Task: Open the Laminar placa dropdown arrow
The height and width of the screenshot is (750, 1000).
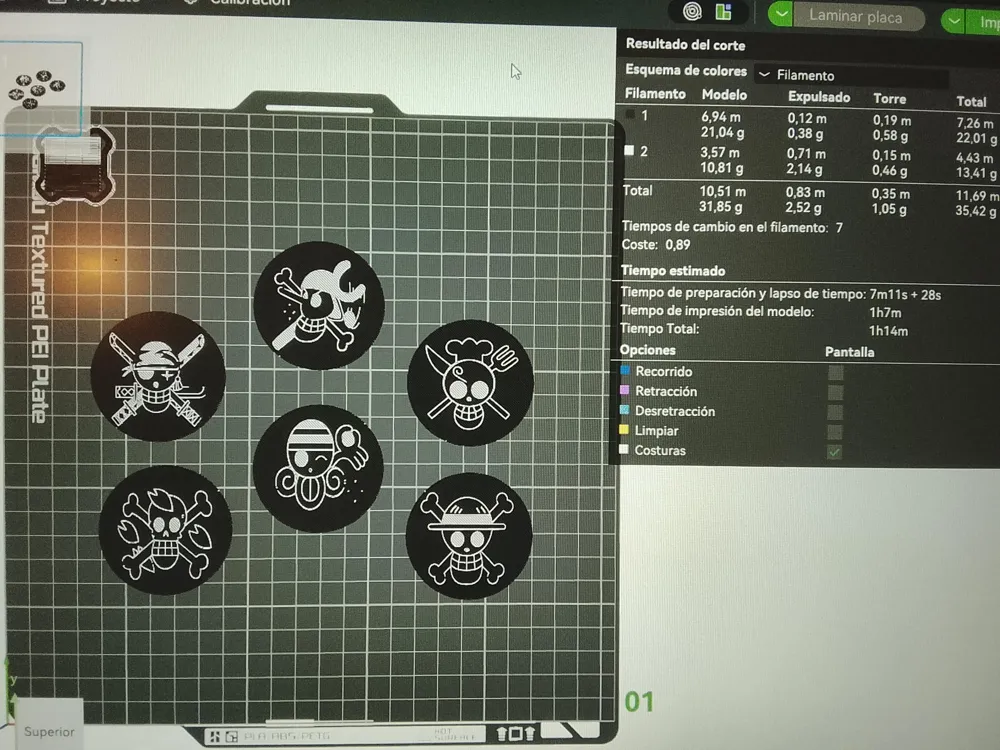Action: [780, 13]
